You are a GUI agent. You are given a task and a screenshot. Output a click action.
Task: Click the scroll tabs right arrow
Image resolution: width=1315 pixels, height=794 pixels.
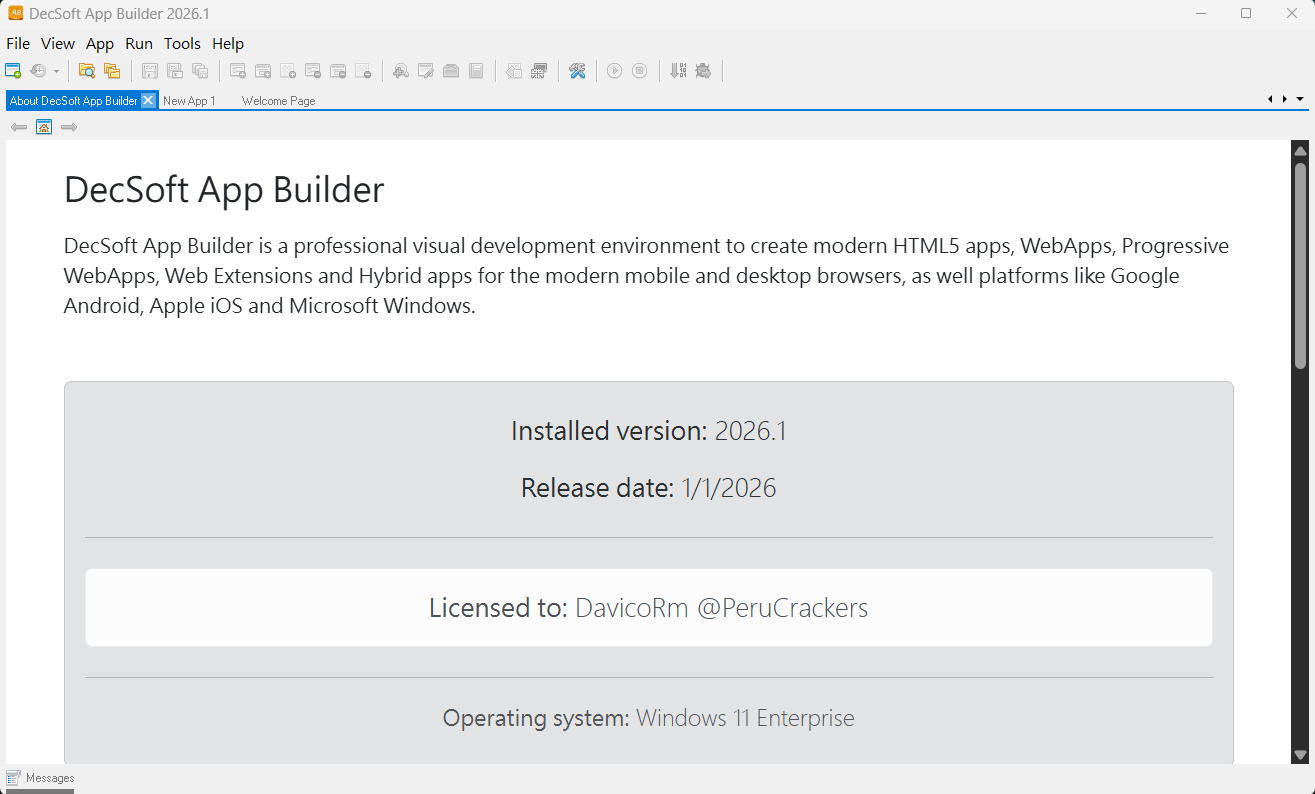click(x=1285, y=99)
